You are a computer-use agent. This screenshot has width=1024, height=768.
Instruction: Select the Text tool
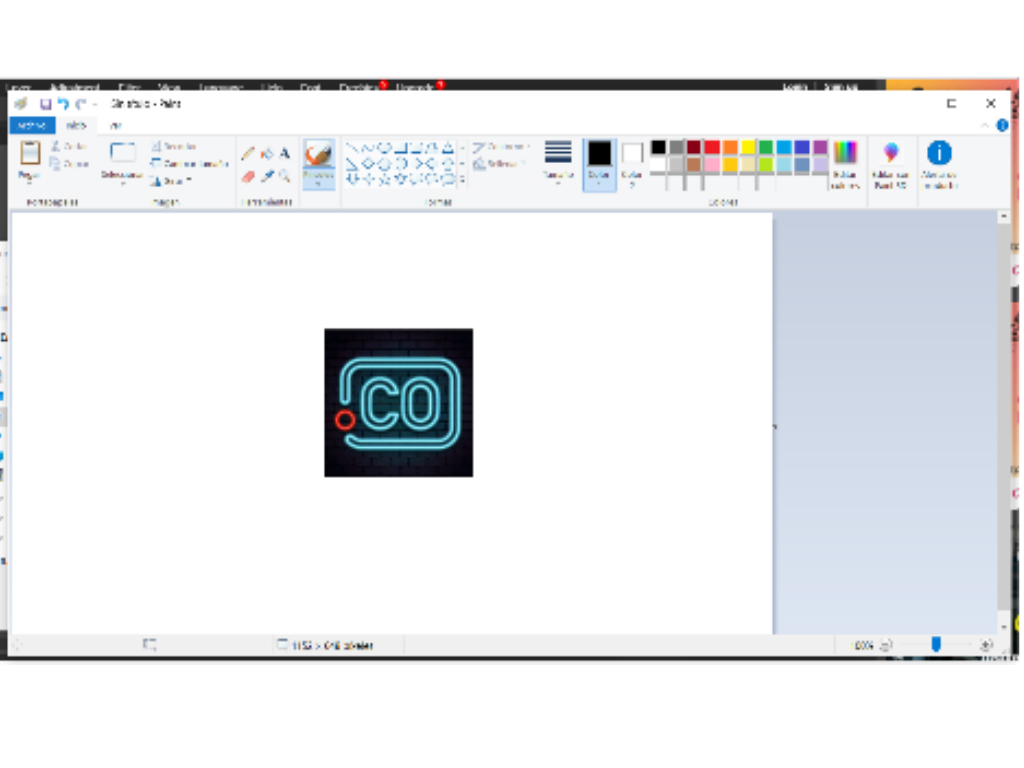point(284,153)
